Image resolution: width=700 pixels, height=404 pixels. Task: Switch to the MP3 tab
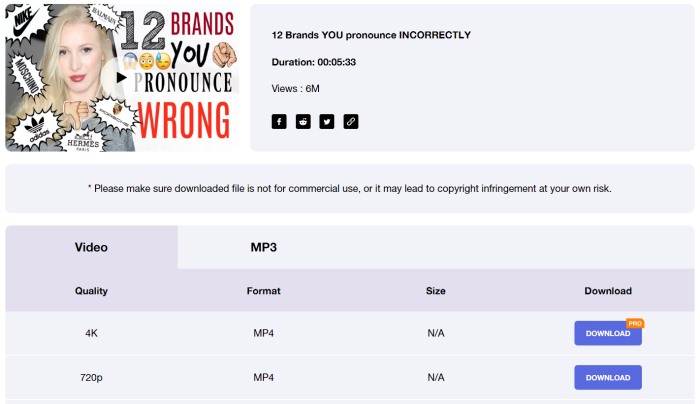tap(263, 247)
